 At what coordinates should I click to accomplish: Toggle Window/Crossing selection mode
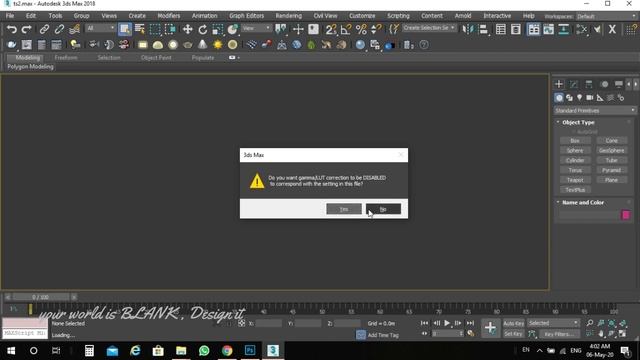click(x=170, y=29)
